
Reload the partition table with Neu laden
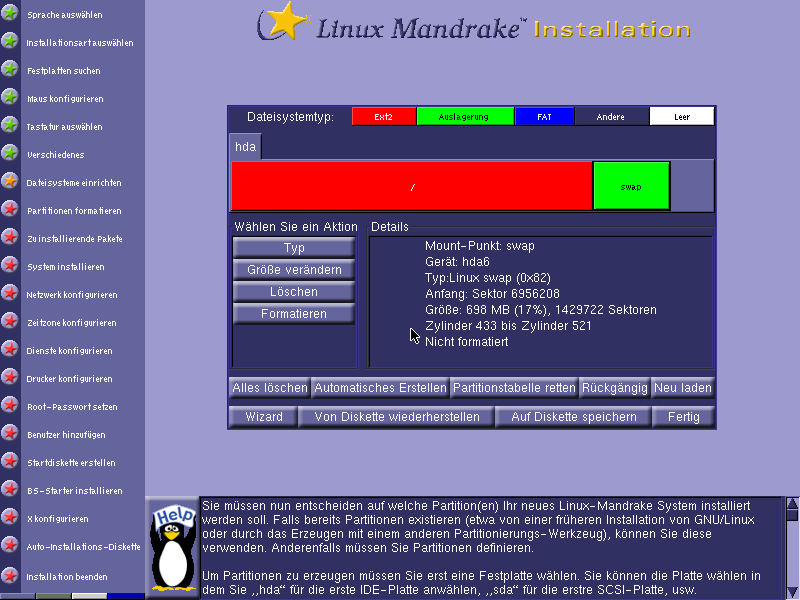click(x=683, y=388)
